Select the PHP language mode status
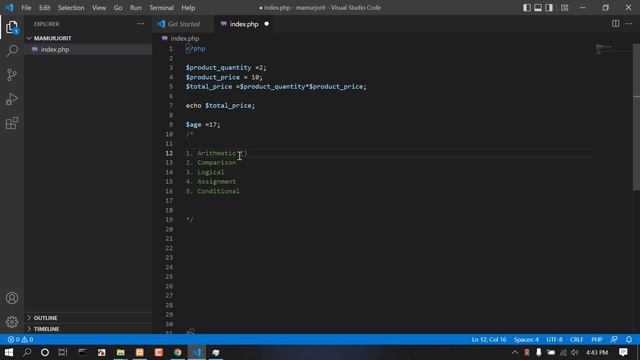This screenshot has height=360, width=640. (597, 340)
